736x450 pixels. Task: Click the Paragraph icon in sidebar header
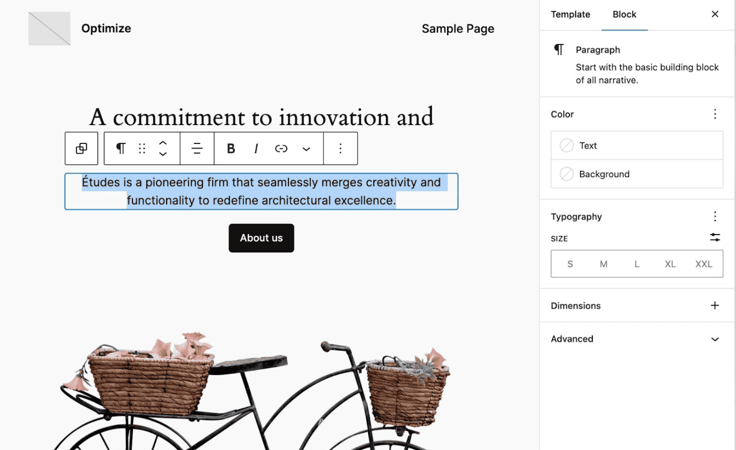click(559, 49)
